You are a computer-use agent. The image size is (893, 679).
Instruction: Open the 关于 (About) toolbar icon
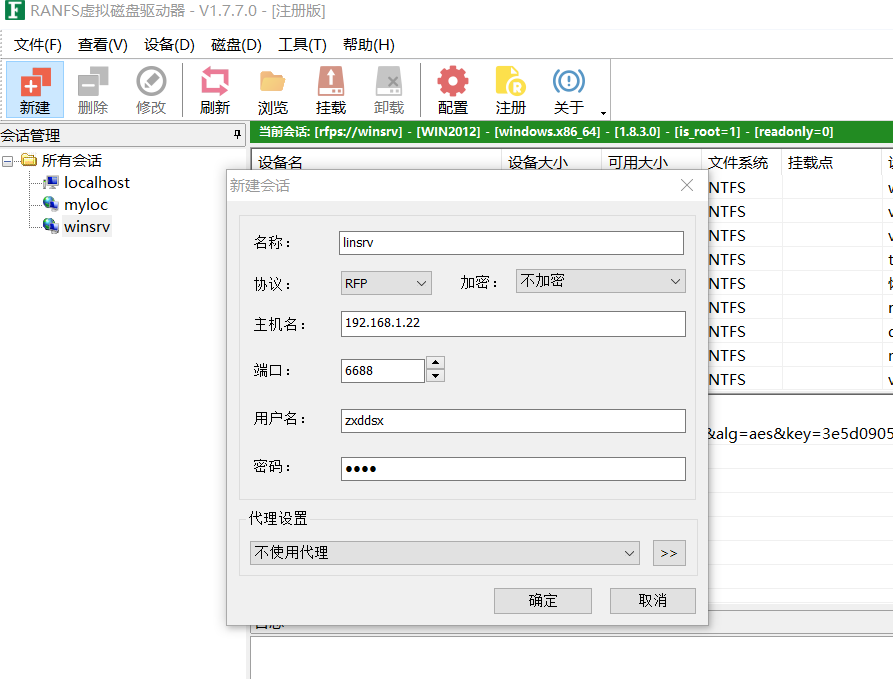568,89
